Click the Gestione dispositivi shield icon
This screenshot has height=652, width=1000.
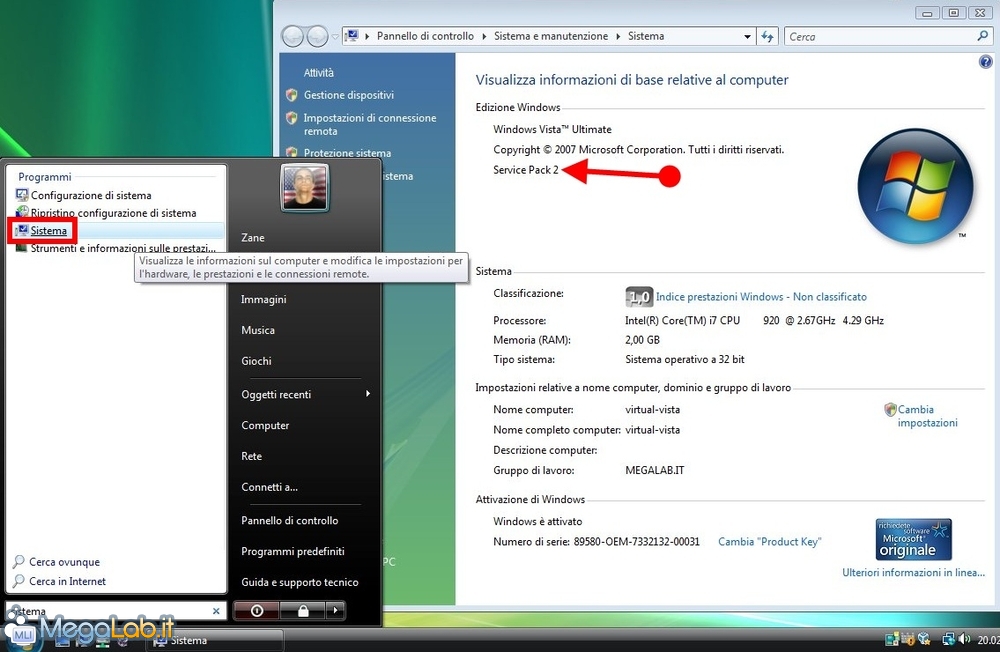[292, 95]
